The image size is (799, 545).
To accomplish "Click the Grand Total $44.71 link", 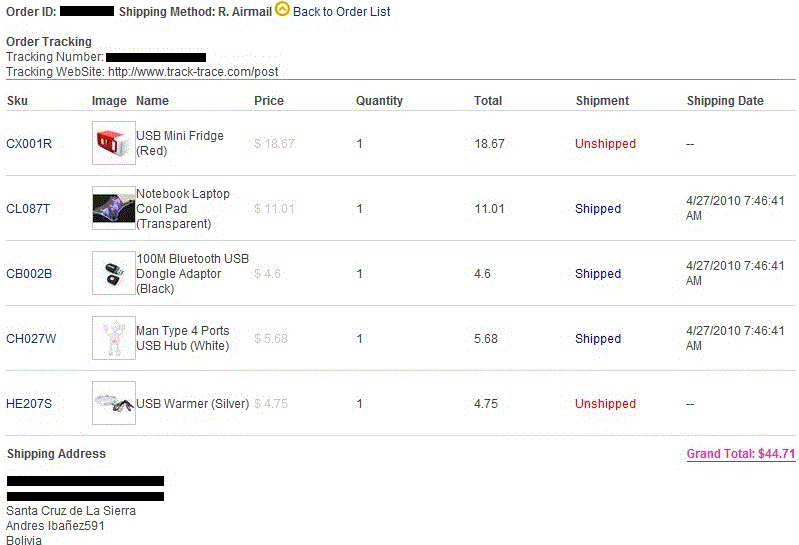I will point(741,454).
